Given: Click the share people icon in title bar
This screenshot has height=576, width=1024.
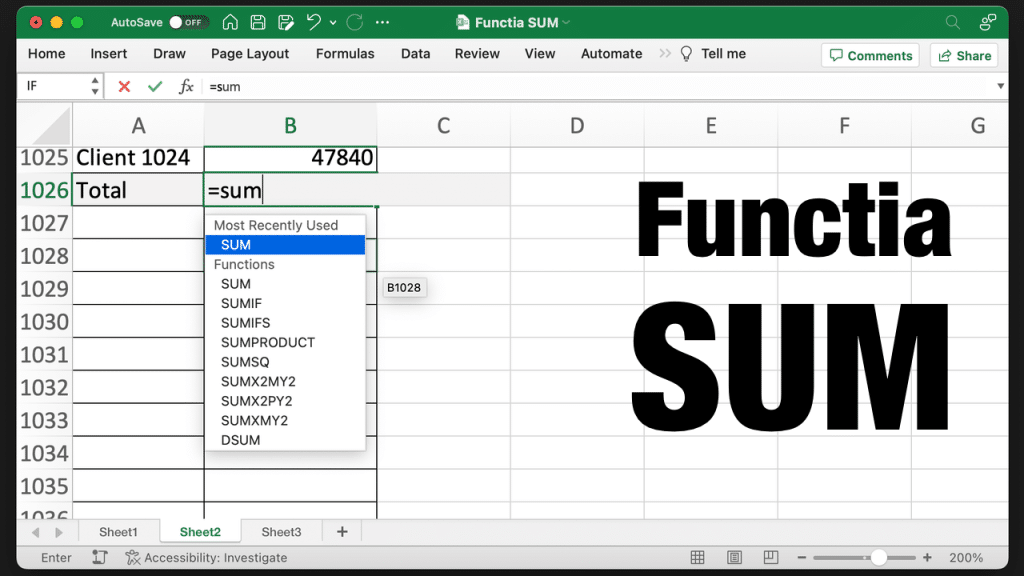Looking at the screenshot, I should (987, 22).
